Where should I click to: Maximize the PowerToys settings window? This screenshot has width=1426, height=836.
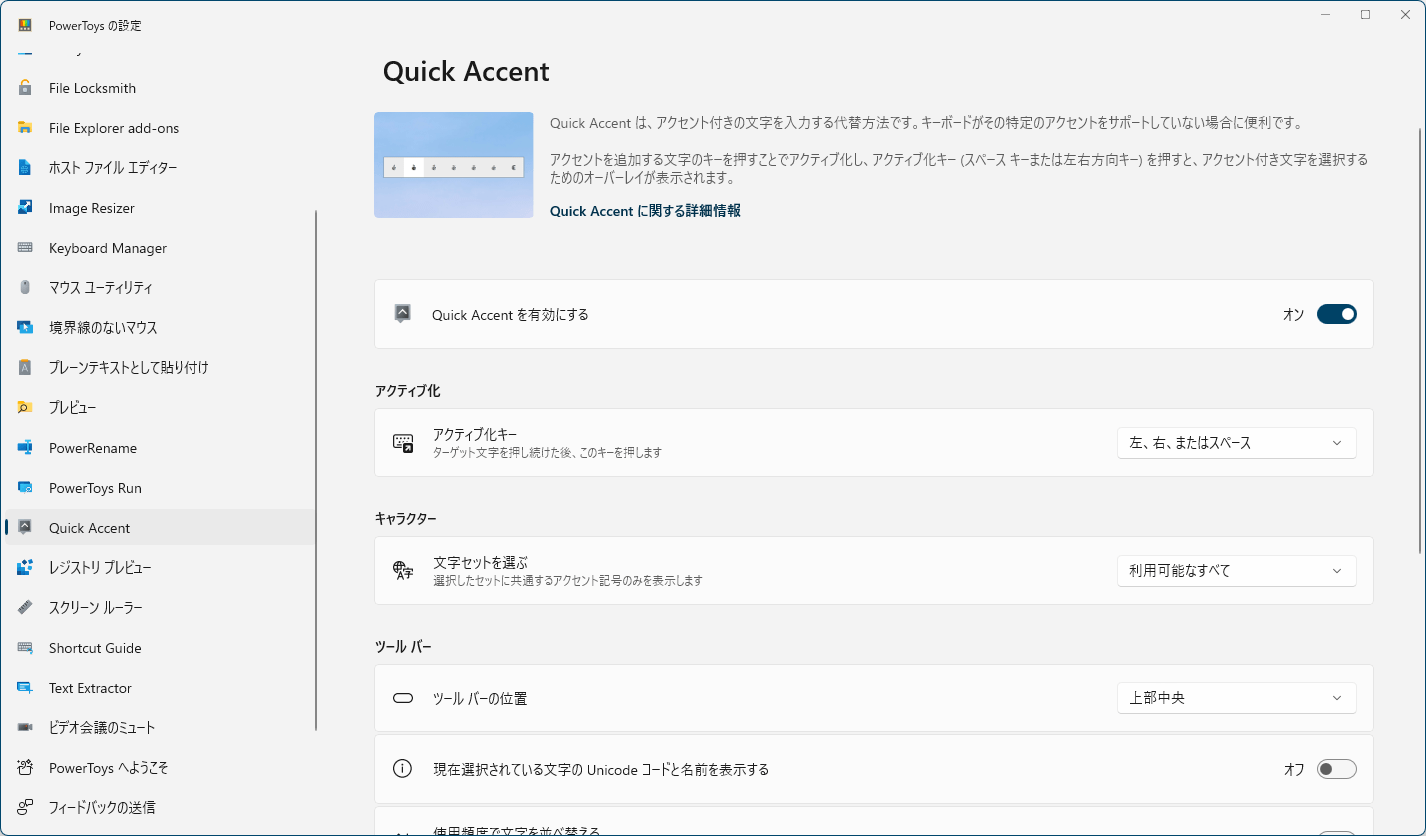[1365, 15]
